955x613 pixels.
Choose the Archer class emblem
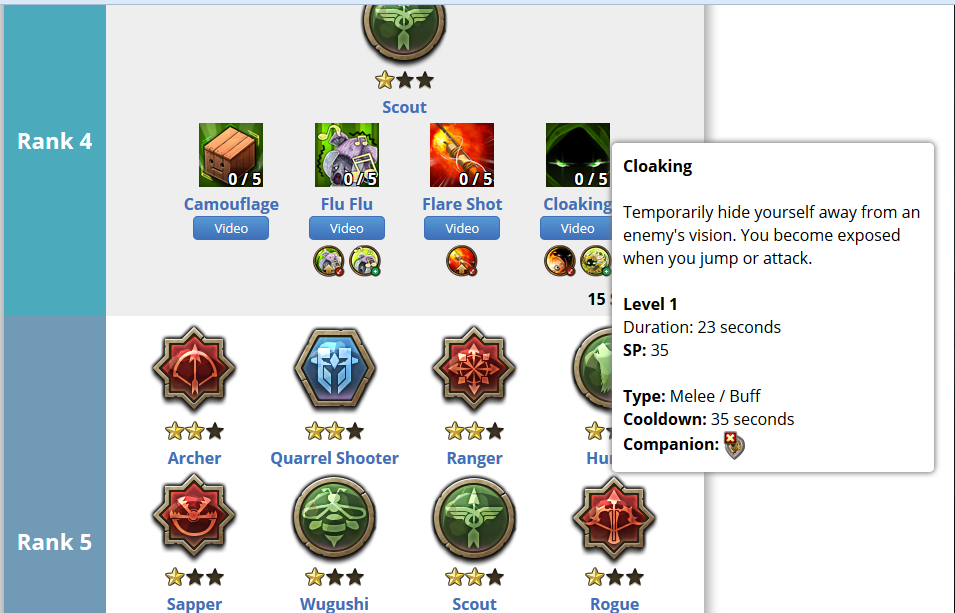pyautogui.click(x=194, y=369)
